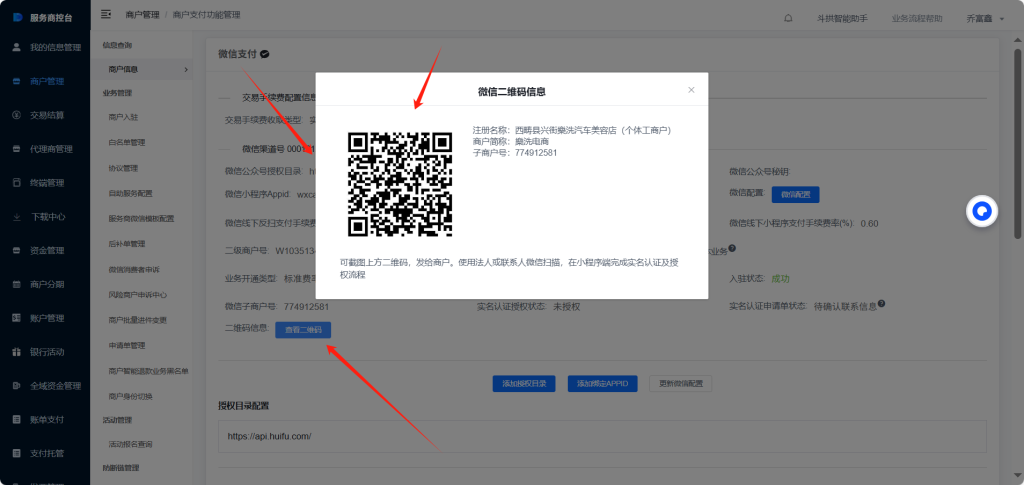This screenshot has width=1024, height=485.
Task: Click the 账单支付 sidebar icon
Action: pyautogui.click(x=17, y=420)
